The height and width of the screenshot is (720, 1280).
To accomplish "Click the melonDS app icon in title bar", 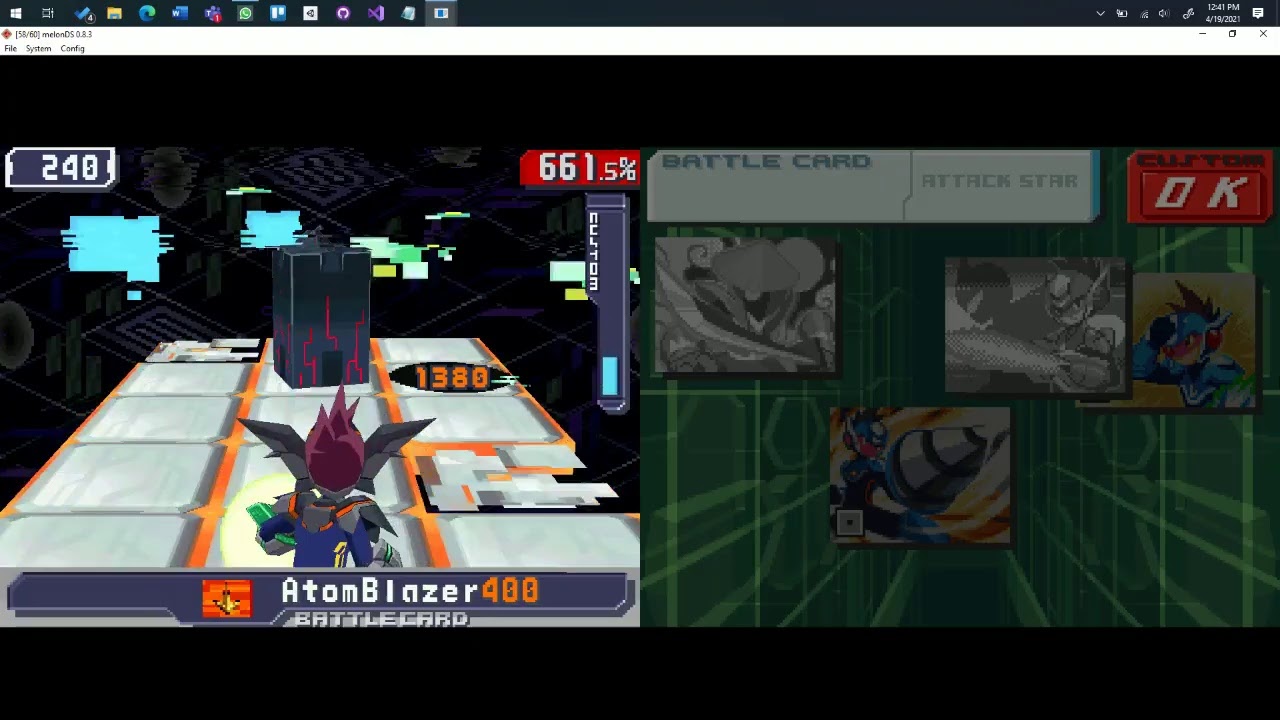I will [7, 34].
